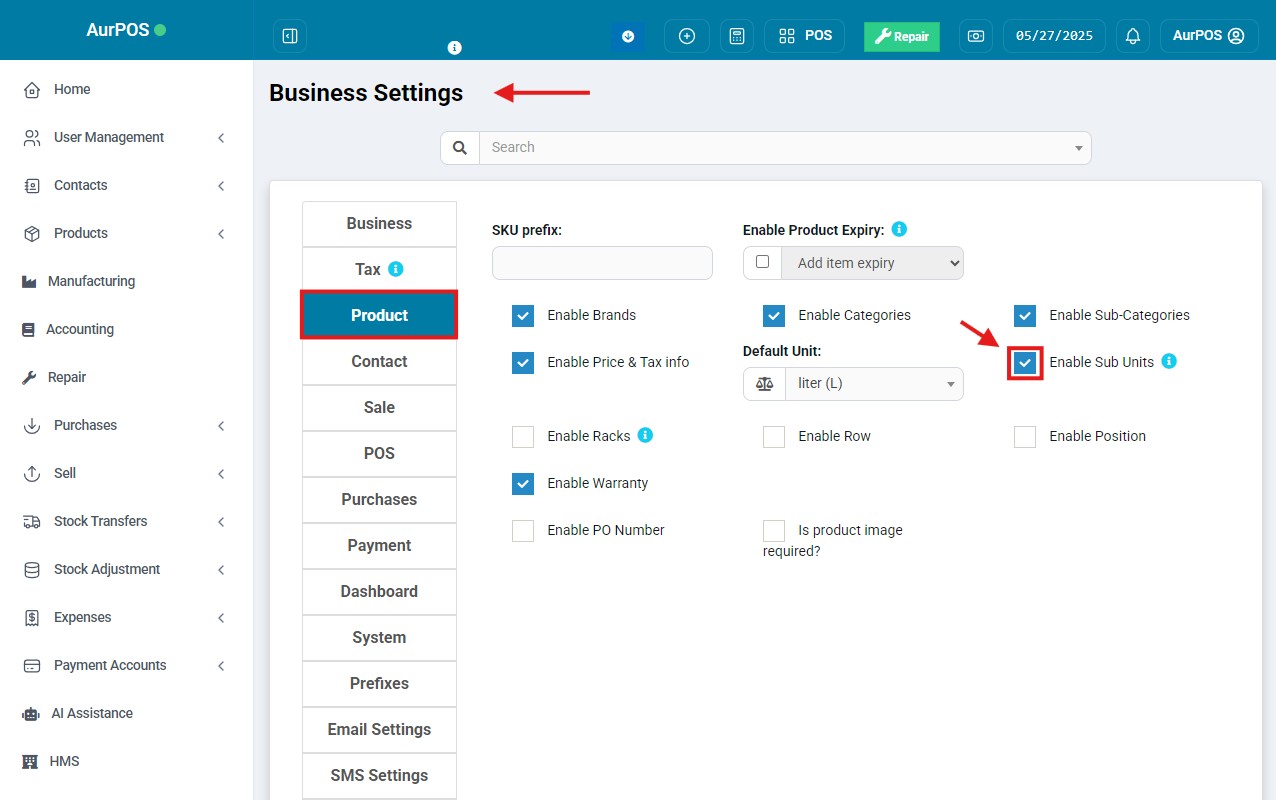Open the calculator icon in top bar
This screenshot has height=800, width=1276.
[x=737, y=36]
